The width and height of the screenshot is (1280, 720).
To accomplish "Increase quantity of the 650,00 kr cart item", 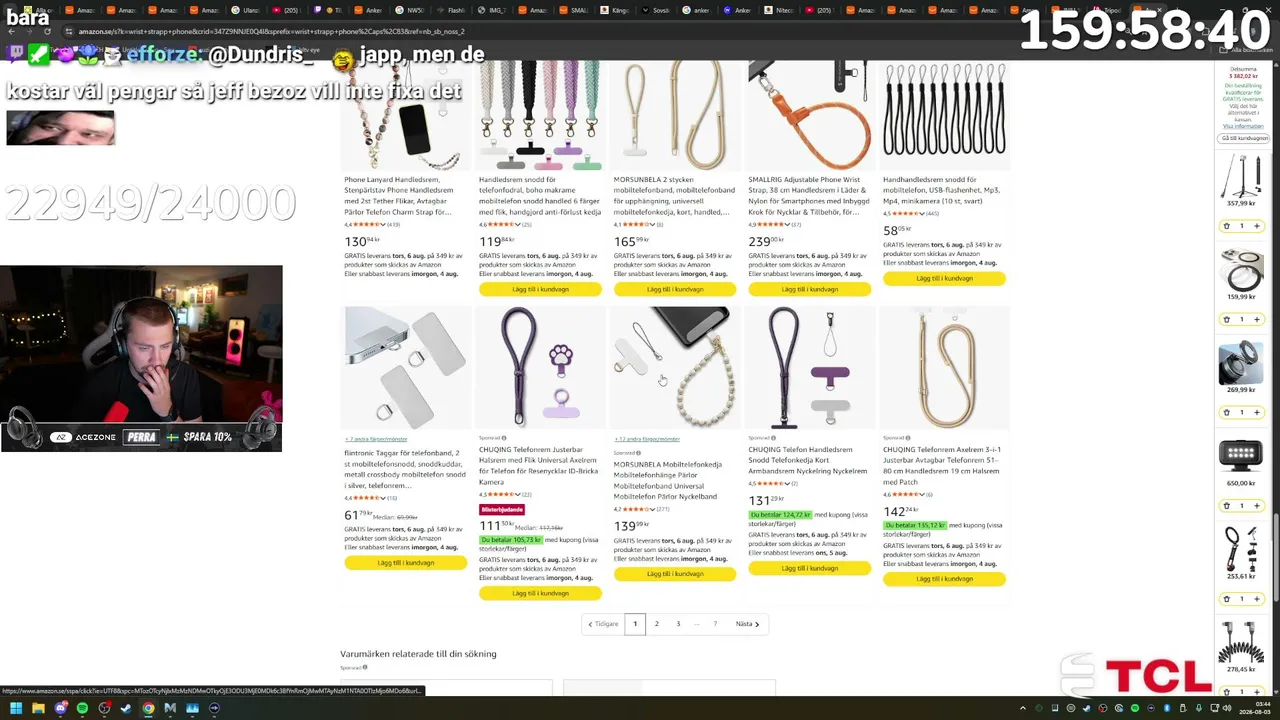I will (x=1257, y=505).
